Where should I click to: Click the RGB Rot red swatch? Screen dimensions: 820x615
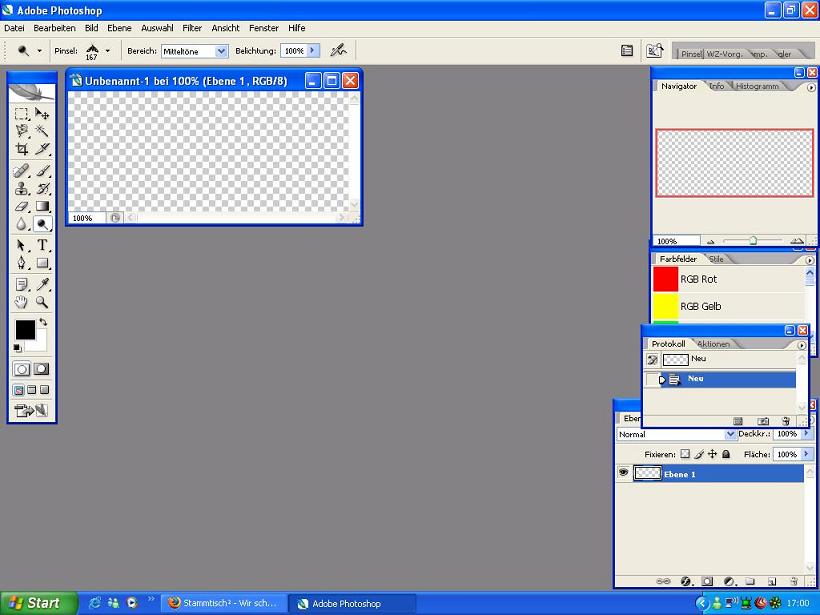[666, 279]
